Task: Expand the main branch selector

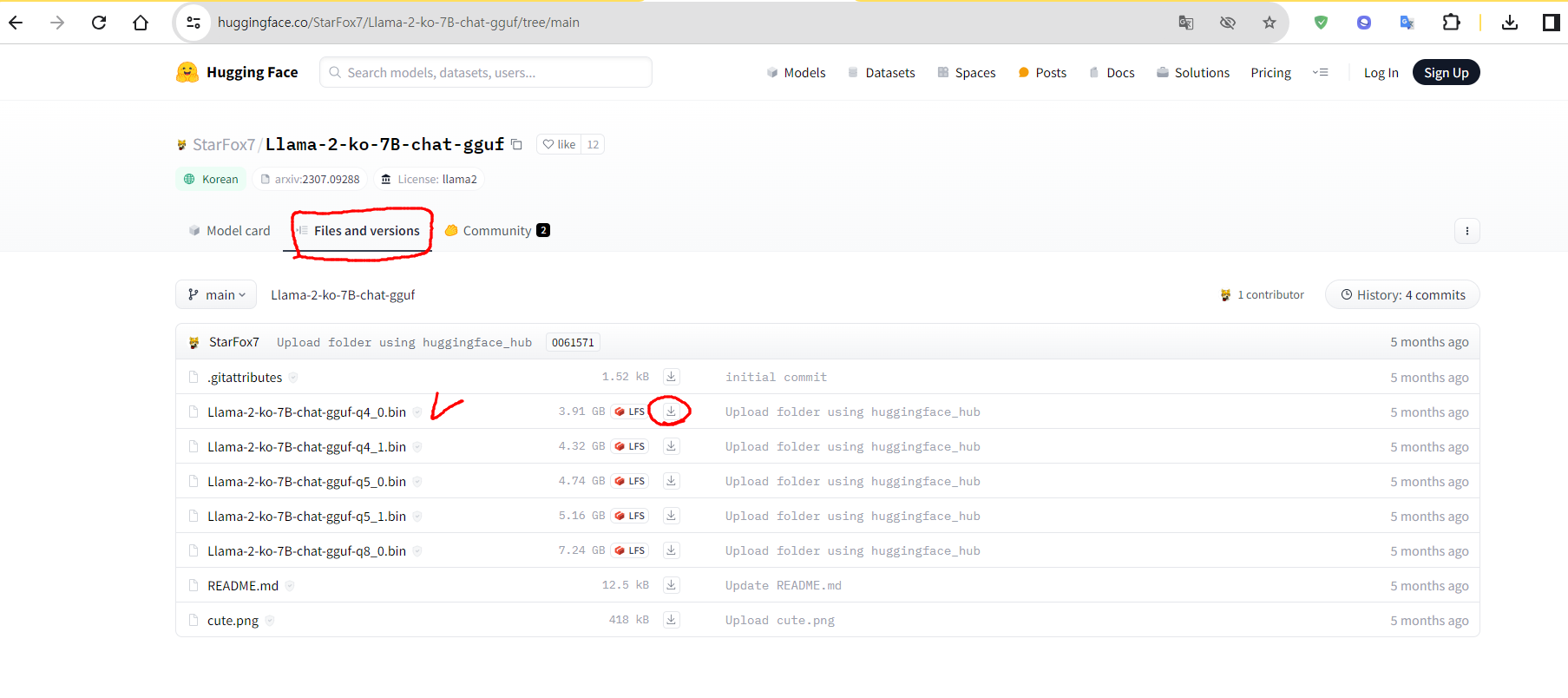Action: 216,294
